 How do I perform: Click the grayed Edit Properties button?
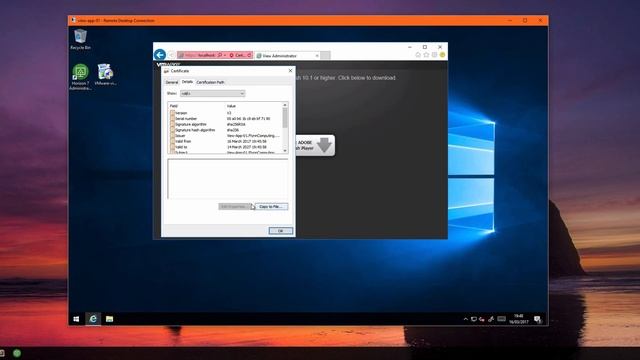(x=235, y=207)
